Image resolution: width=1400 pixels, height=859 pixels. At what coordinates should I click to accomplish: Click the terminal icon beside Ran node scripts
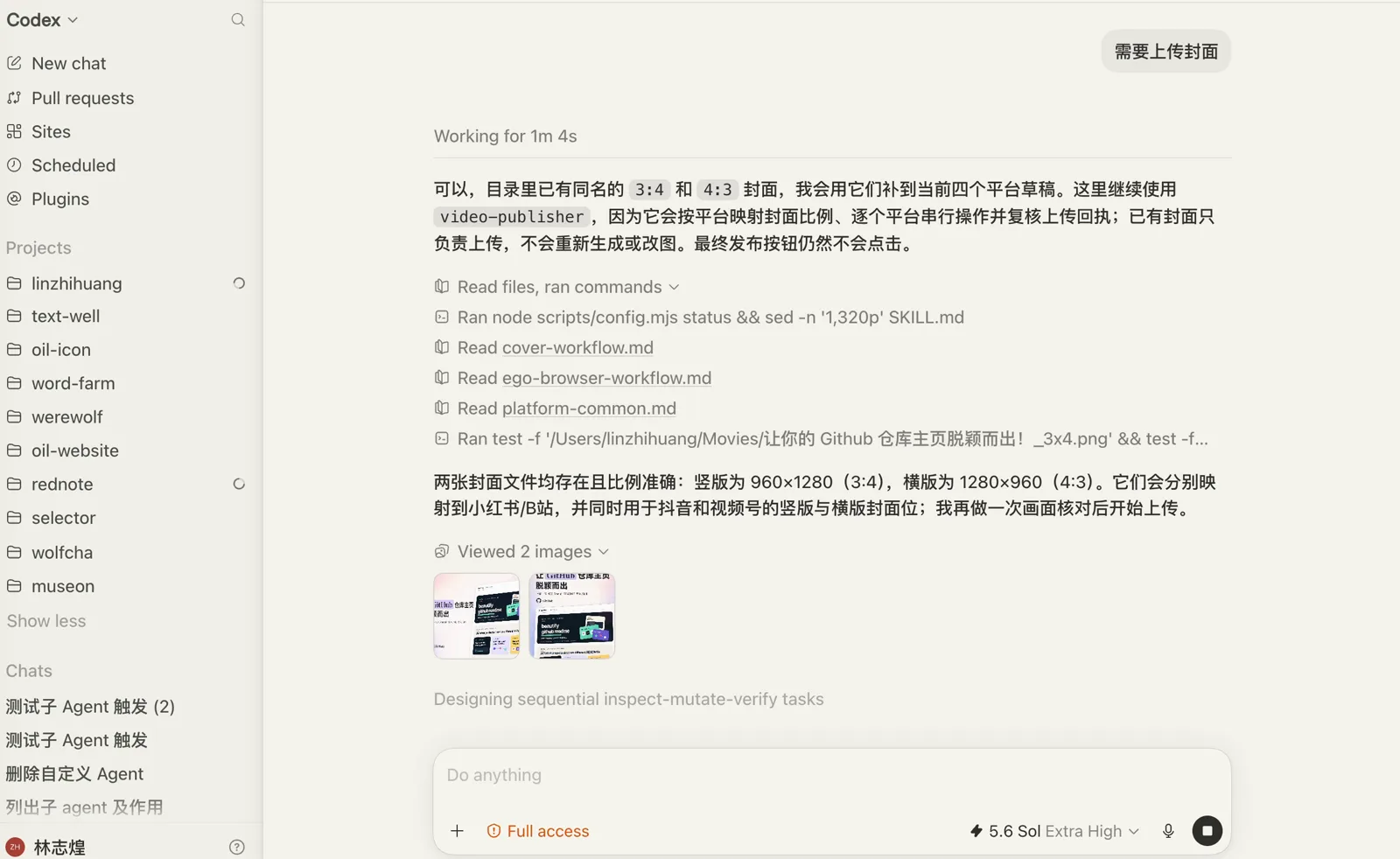[x=442, y=317]
